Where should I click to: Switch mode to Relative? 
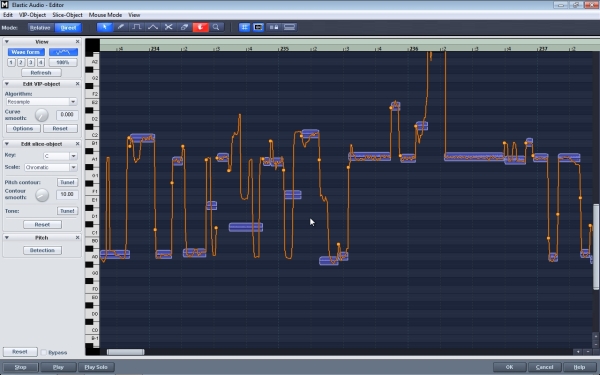pyautogui.click(x=40, y=28)
